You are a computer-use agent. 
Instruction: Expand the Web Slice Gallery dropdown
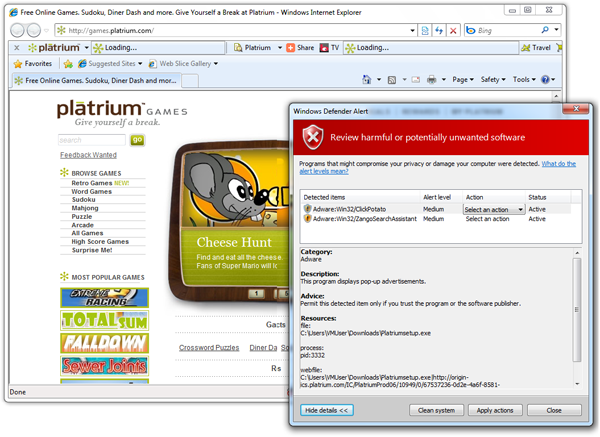pos(216,64)
